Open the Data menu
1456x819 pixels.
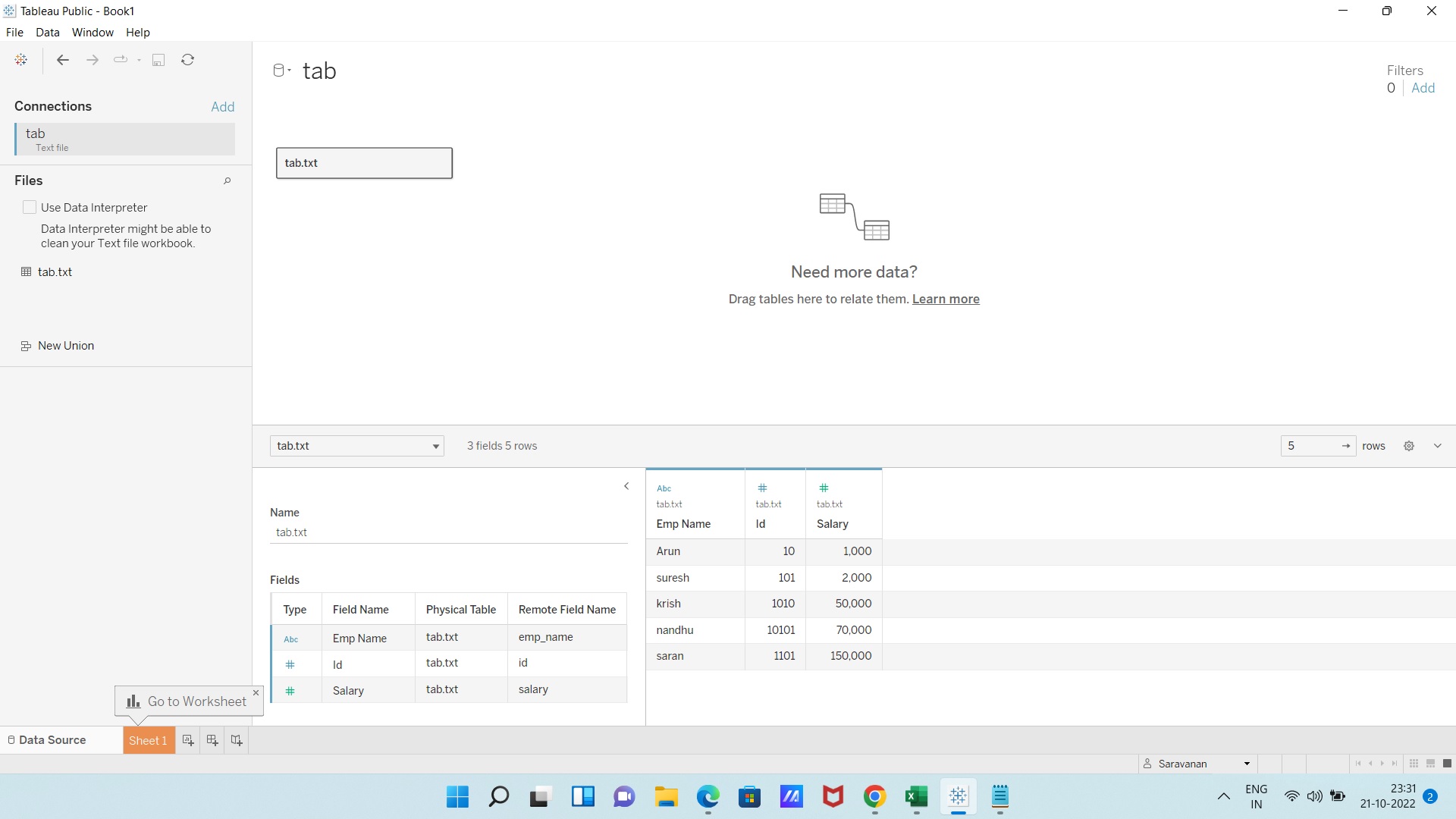tap(47, 33)
